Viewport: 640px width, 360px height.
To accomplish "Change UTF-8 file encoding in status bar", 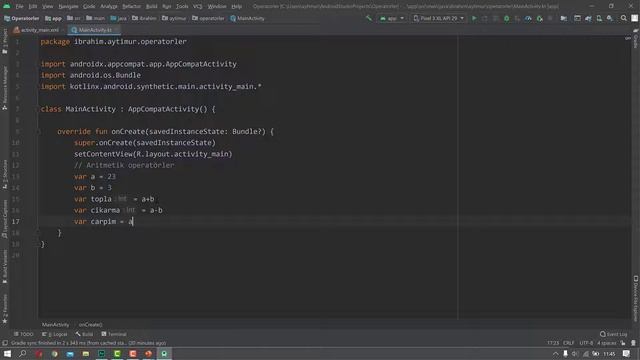I will pos(586,343).
